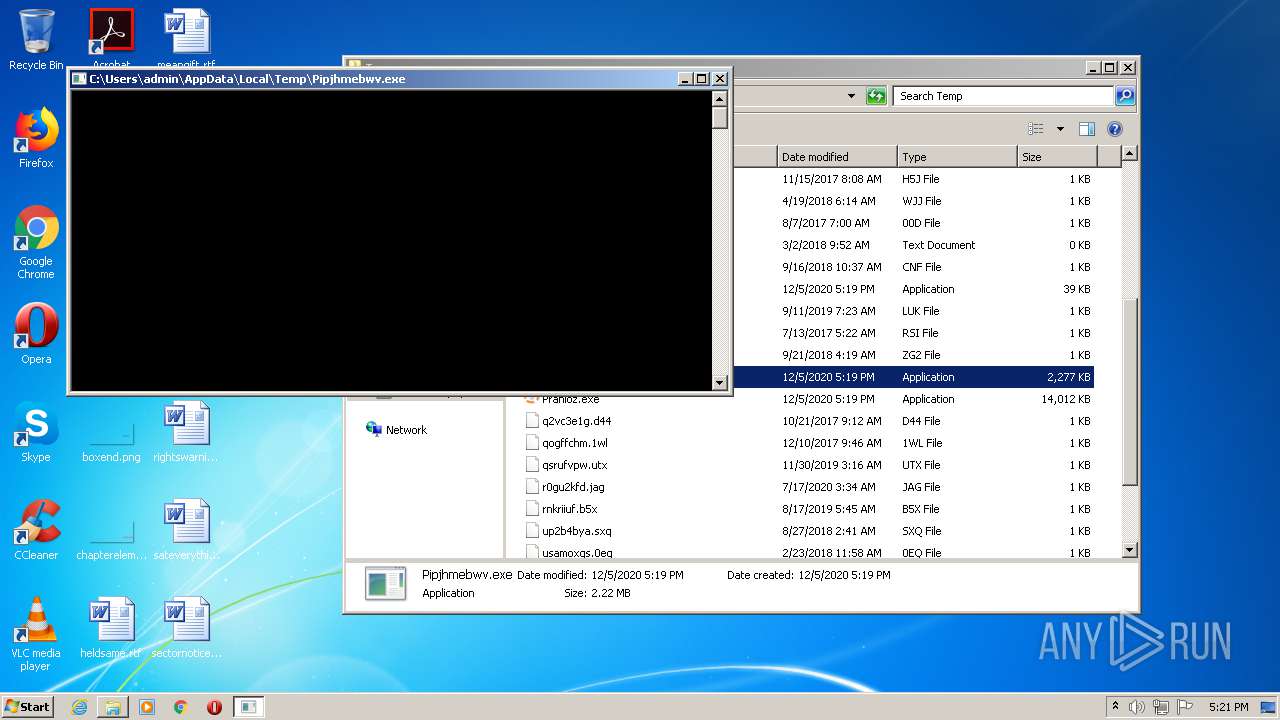Open Windows Media Player from taskbar

pyautogui.click(x=147, y=707)
